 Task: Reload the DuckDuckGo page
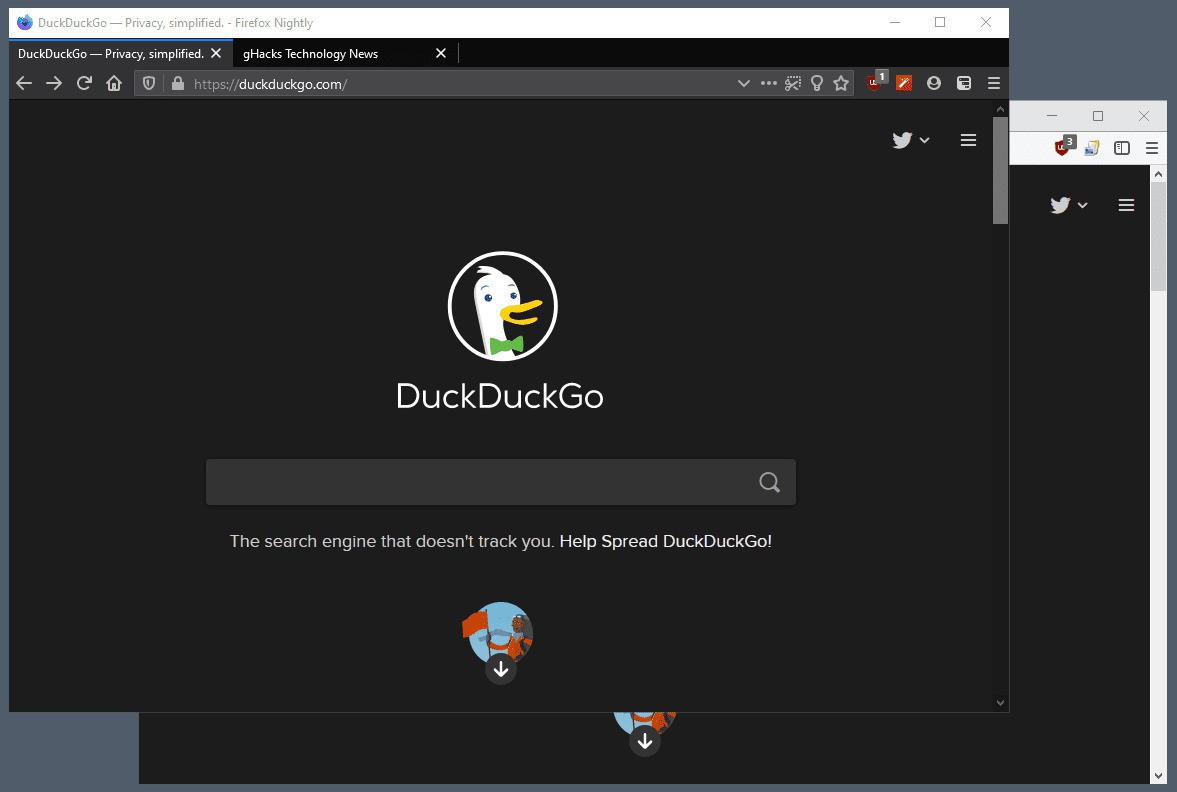click(x=84, y=83)
